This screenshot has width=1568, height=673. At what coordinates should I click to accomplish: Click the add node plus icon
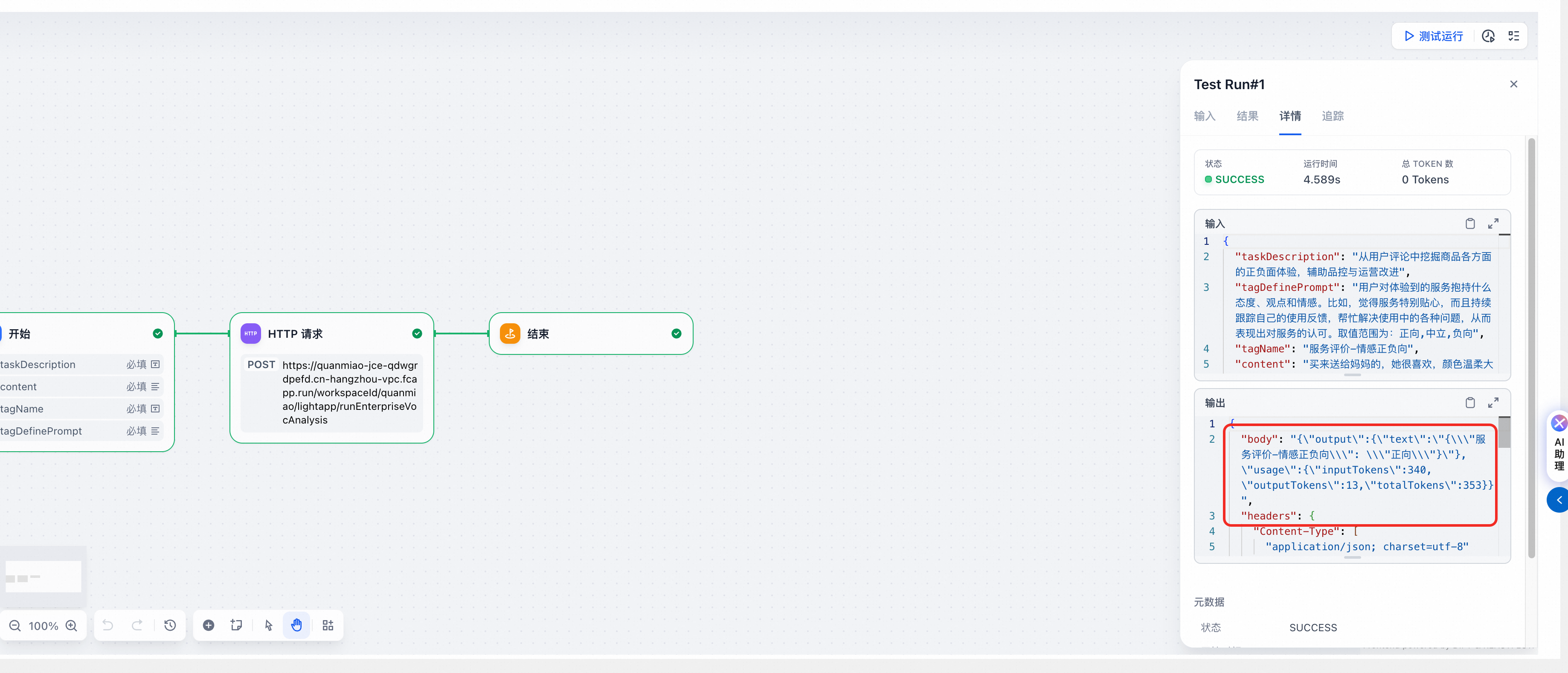[208, 626]
